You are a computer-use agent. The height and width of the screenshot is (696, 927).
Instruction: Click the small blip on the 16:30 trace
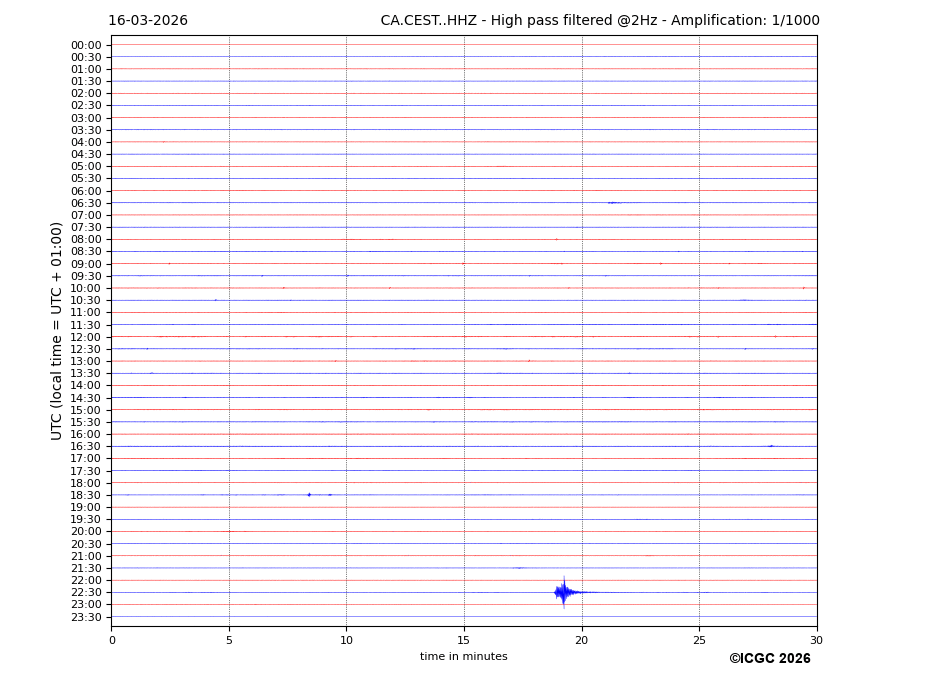pos(771,446)
